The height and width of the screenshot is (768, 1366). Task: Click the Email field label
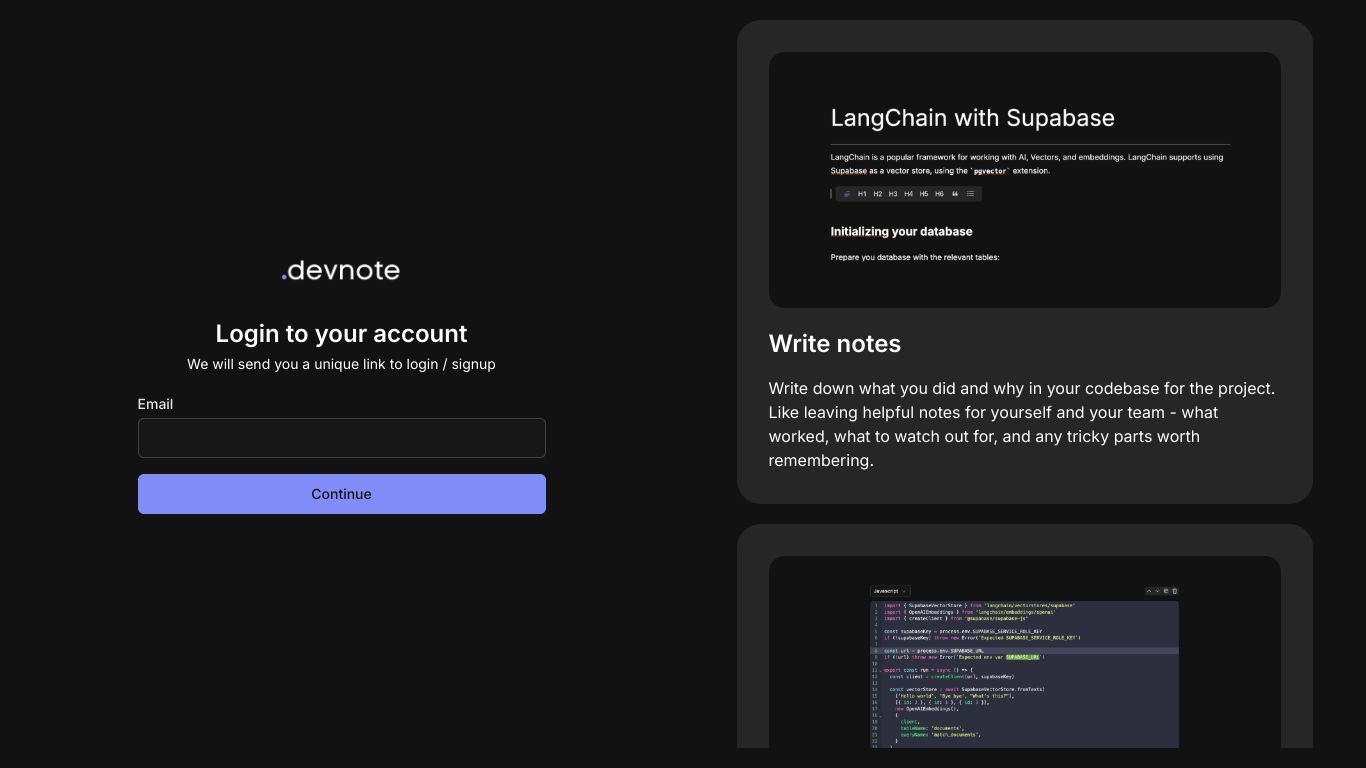(155, 404)
